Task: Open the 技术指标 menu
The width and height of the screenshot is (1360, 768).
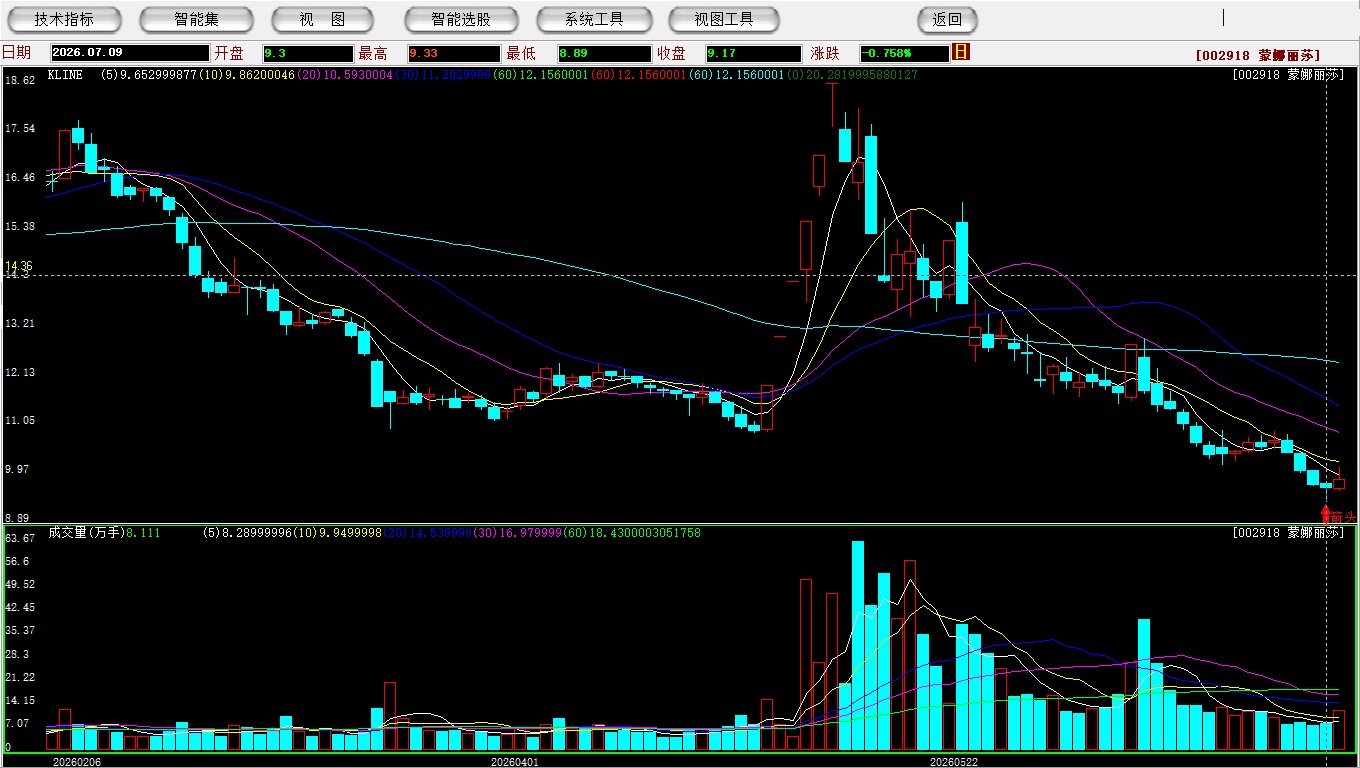Action: click(x=65, y=19)
